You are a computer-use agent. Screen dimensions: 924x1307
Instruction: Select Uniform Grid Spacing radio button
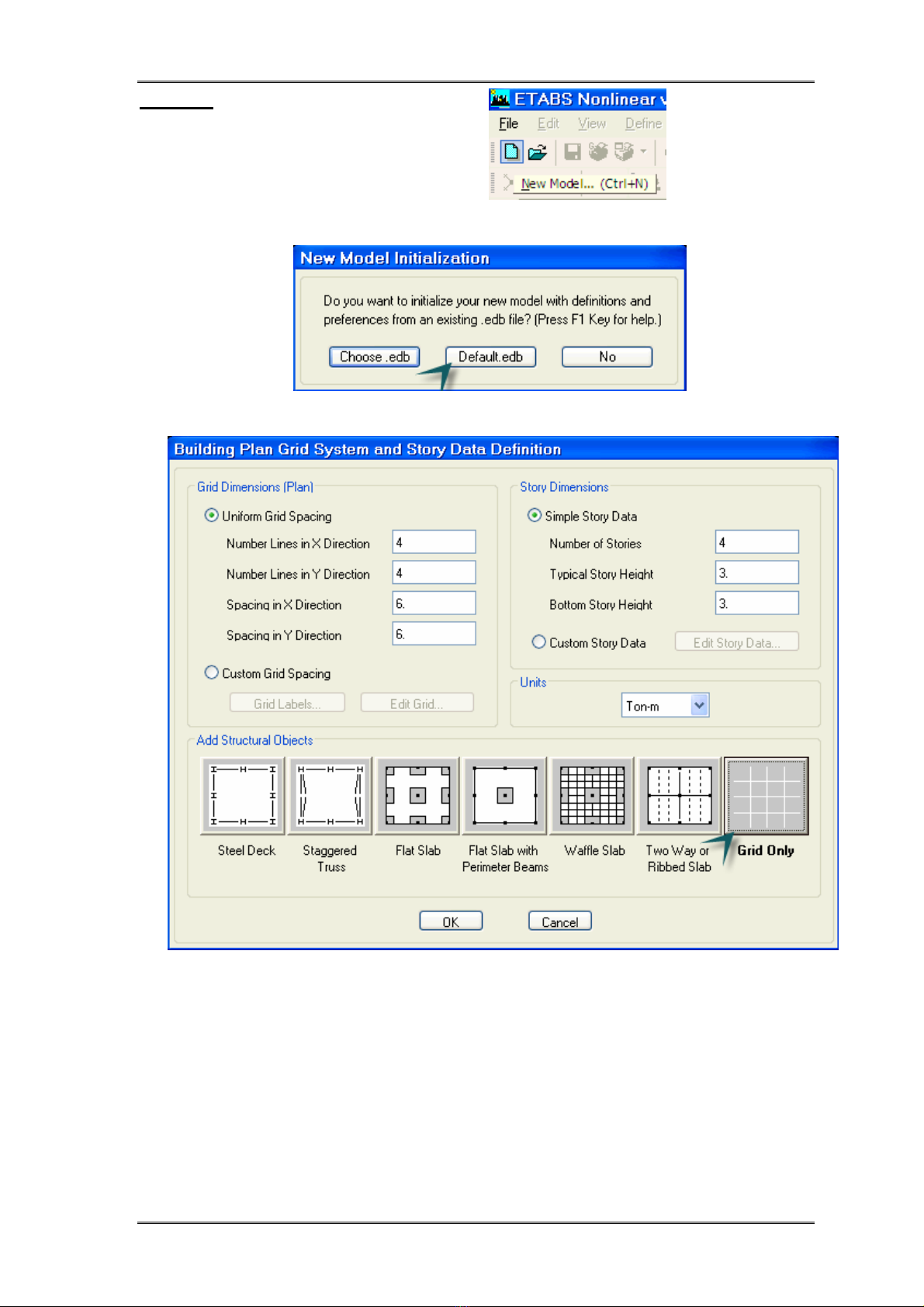[211, 516]
